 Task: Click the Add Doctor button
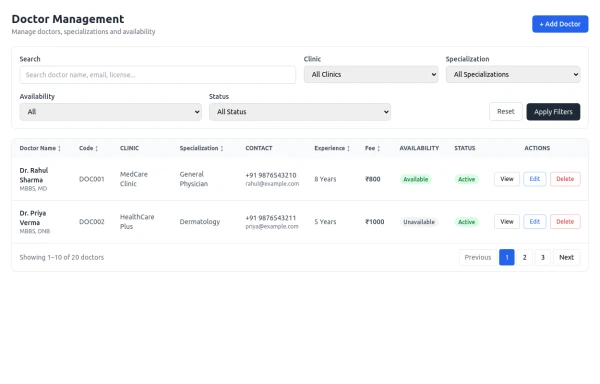point(560,24)
